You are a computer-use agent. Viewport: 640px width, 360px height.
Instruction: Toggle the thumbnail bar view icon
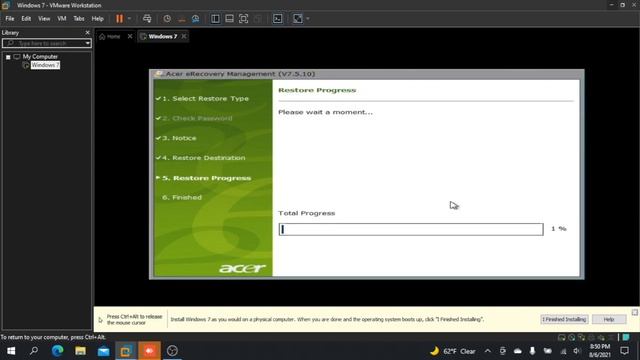(x=229, y=18)
